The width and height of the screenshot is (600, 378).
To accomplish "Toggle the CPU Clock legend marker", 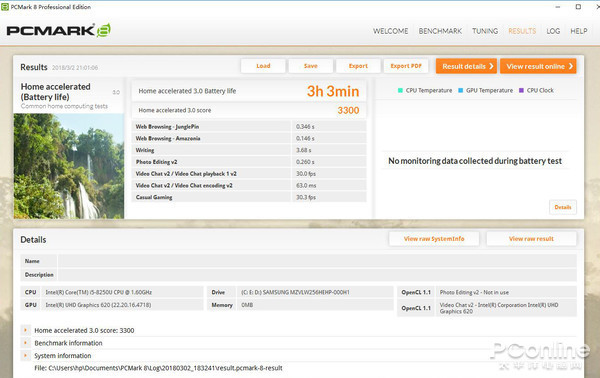I will tap(521, 90).
